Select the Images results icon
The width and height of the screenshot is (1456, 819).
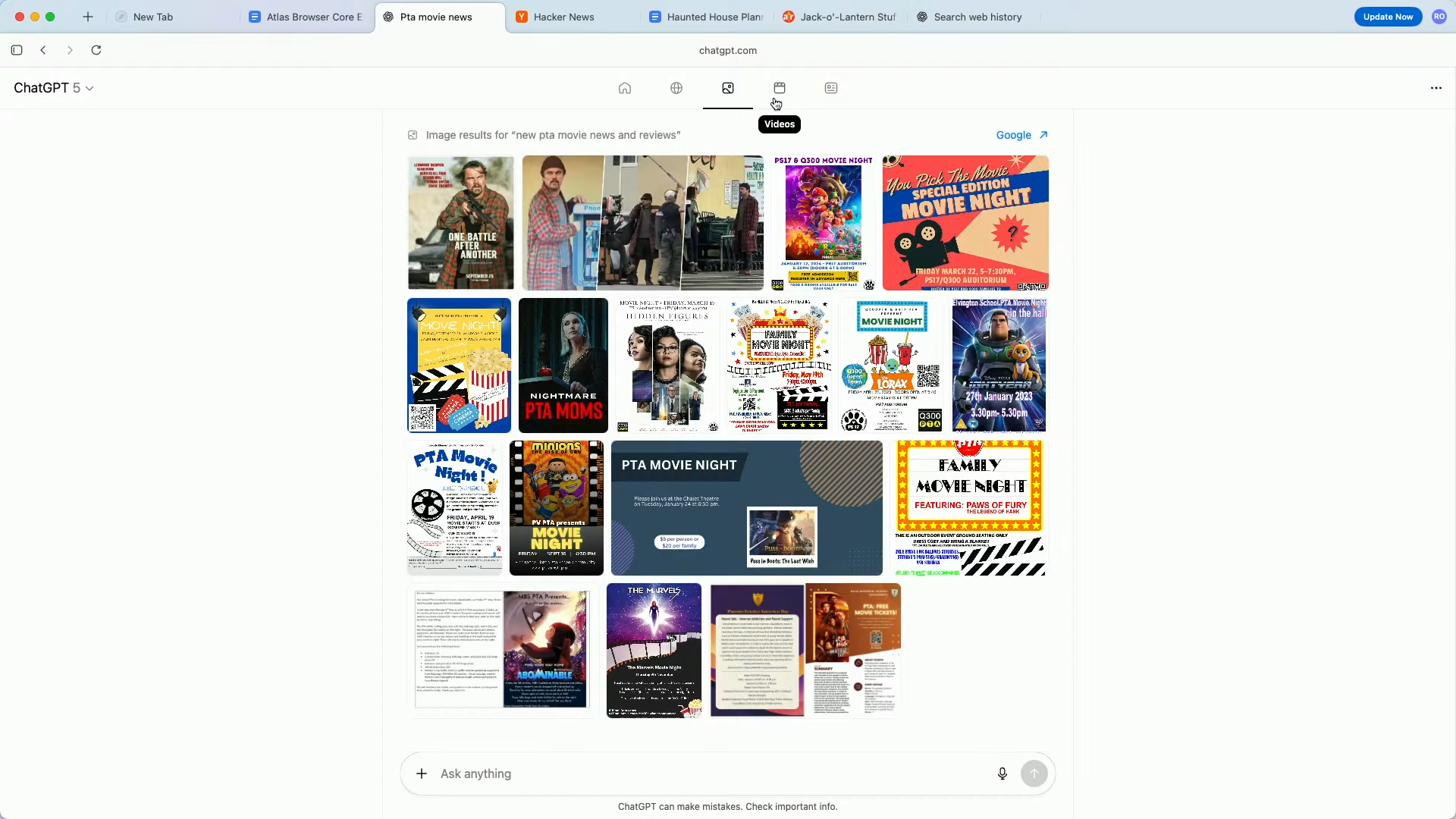[x=728, y=88]
